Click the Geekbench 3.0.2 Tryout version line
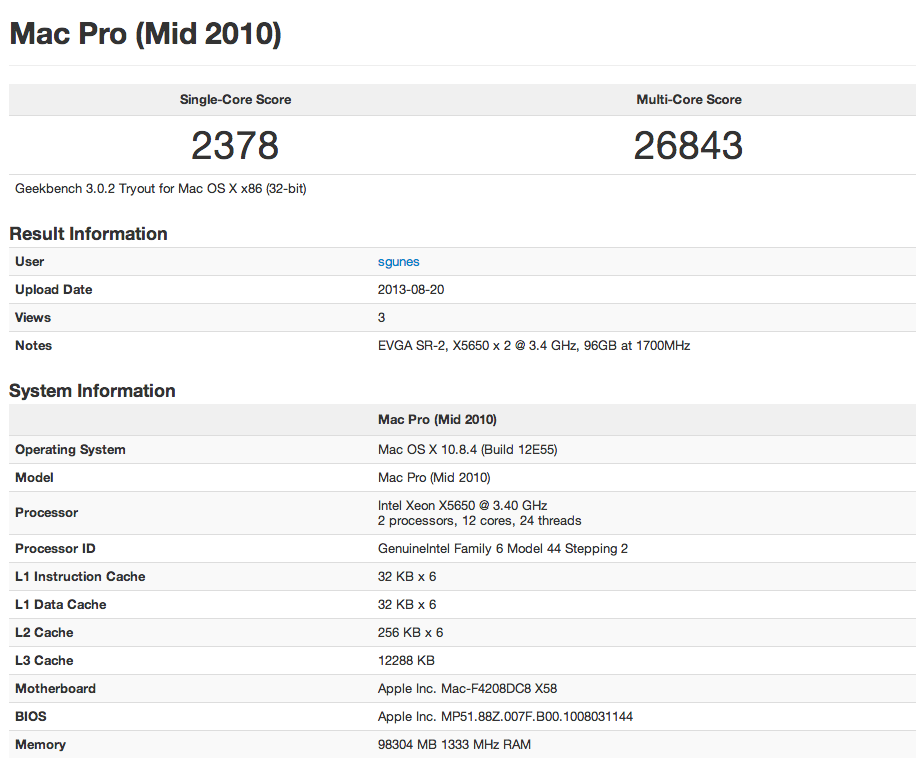 point(161,189)
